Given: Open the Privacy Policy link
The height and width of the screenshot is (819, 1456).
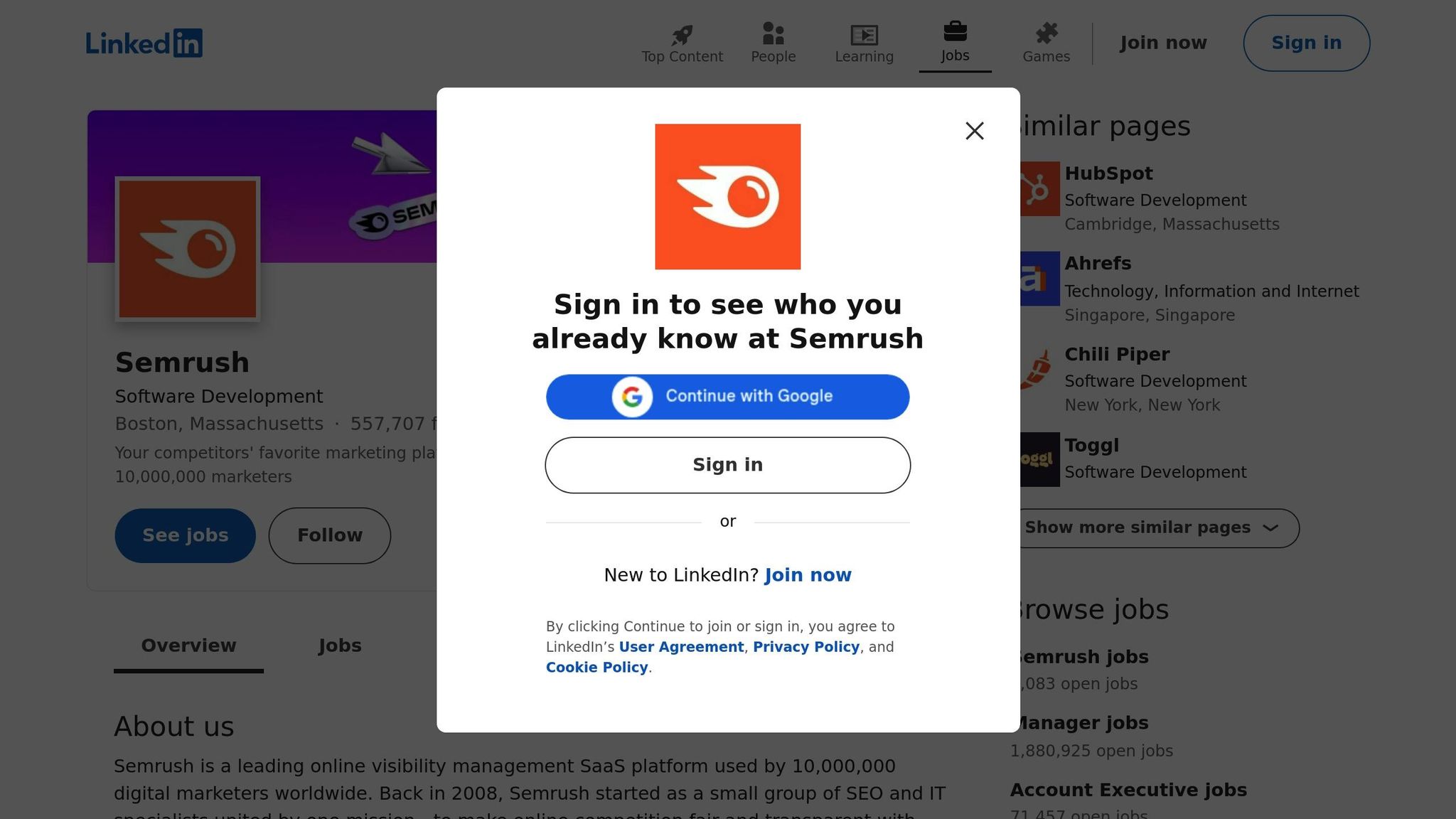Looking at the screenshot, I should pos(806,647).
